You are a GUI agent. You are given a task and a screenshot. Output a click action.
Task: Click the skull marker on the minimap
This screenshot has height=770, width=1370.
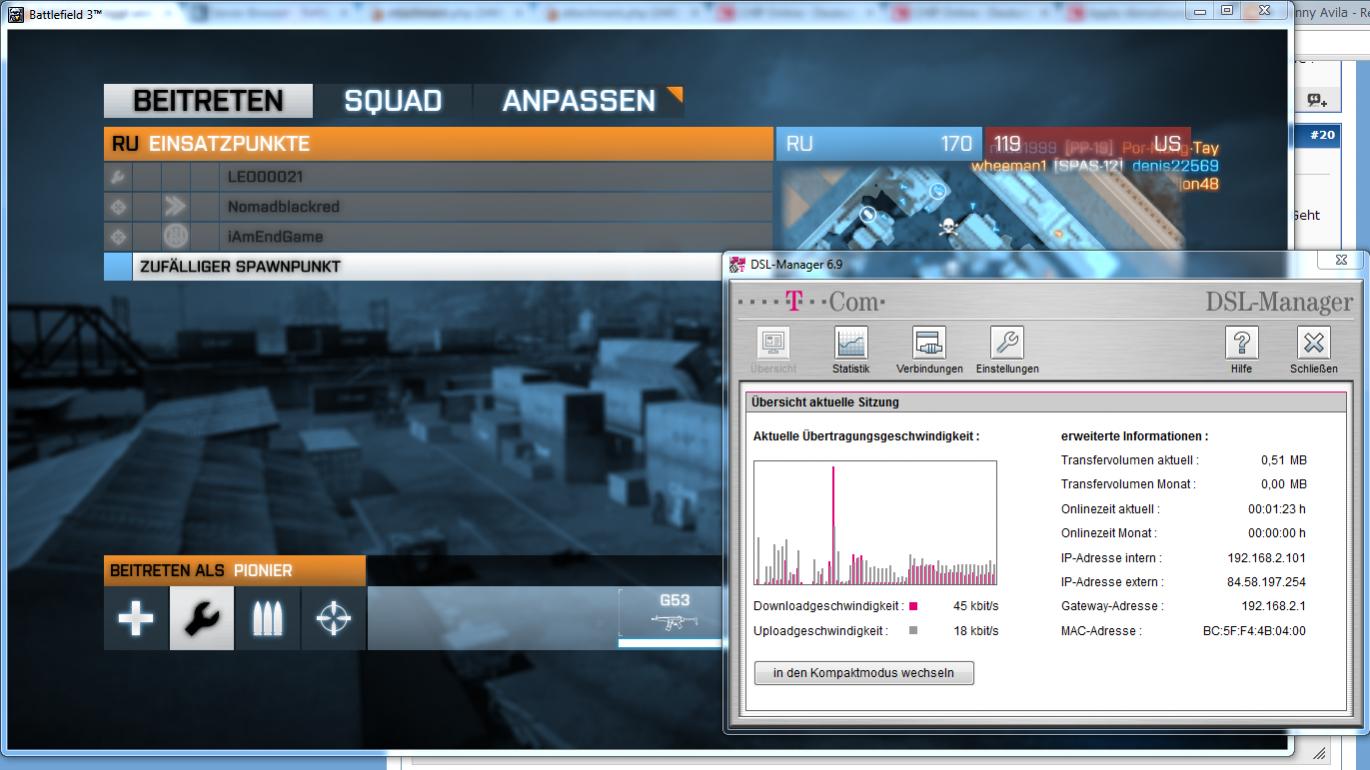tap(947, 229)
